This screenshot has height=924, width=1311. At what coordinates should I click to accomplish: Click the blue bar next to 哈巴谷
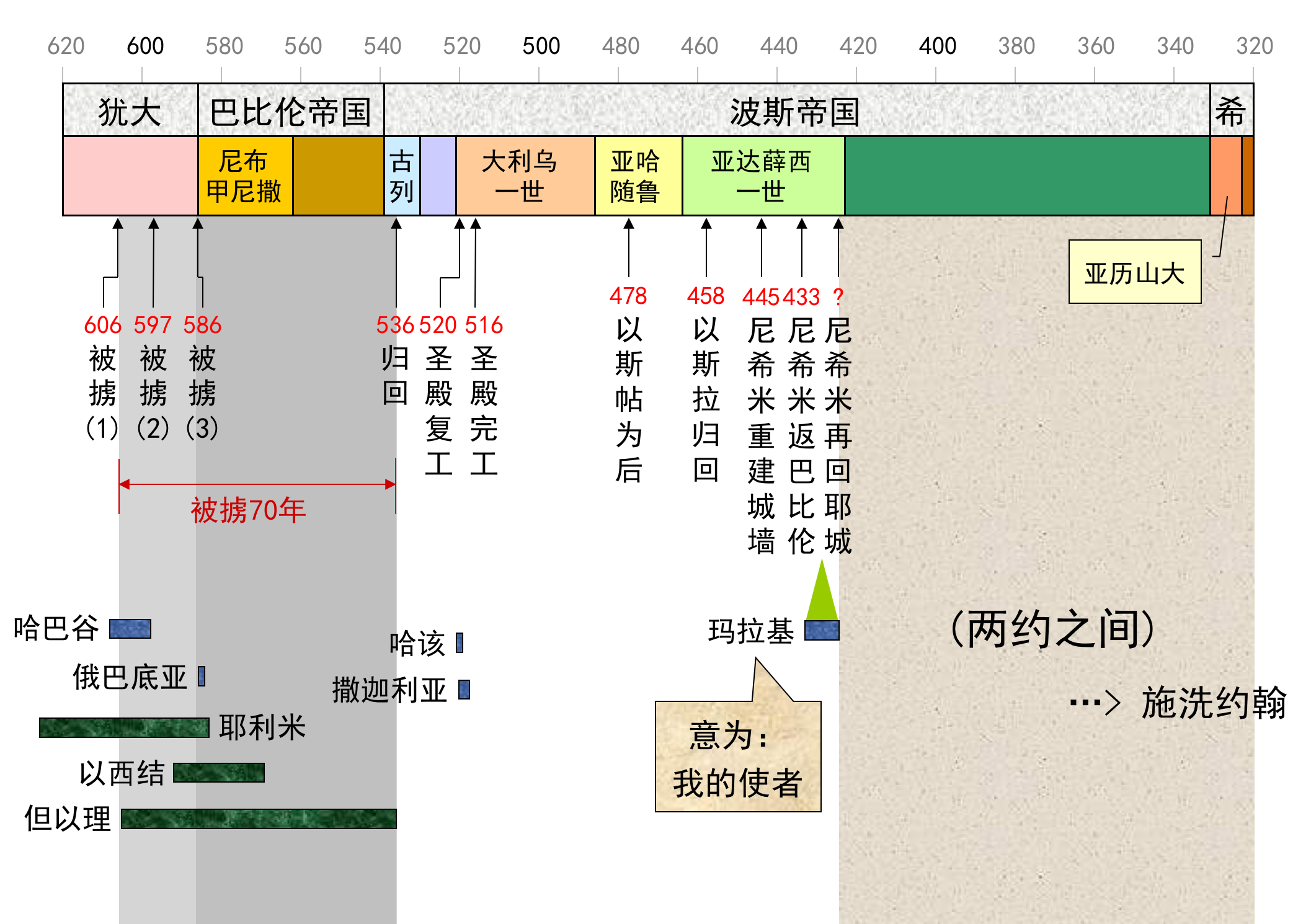click(130, 629)
